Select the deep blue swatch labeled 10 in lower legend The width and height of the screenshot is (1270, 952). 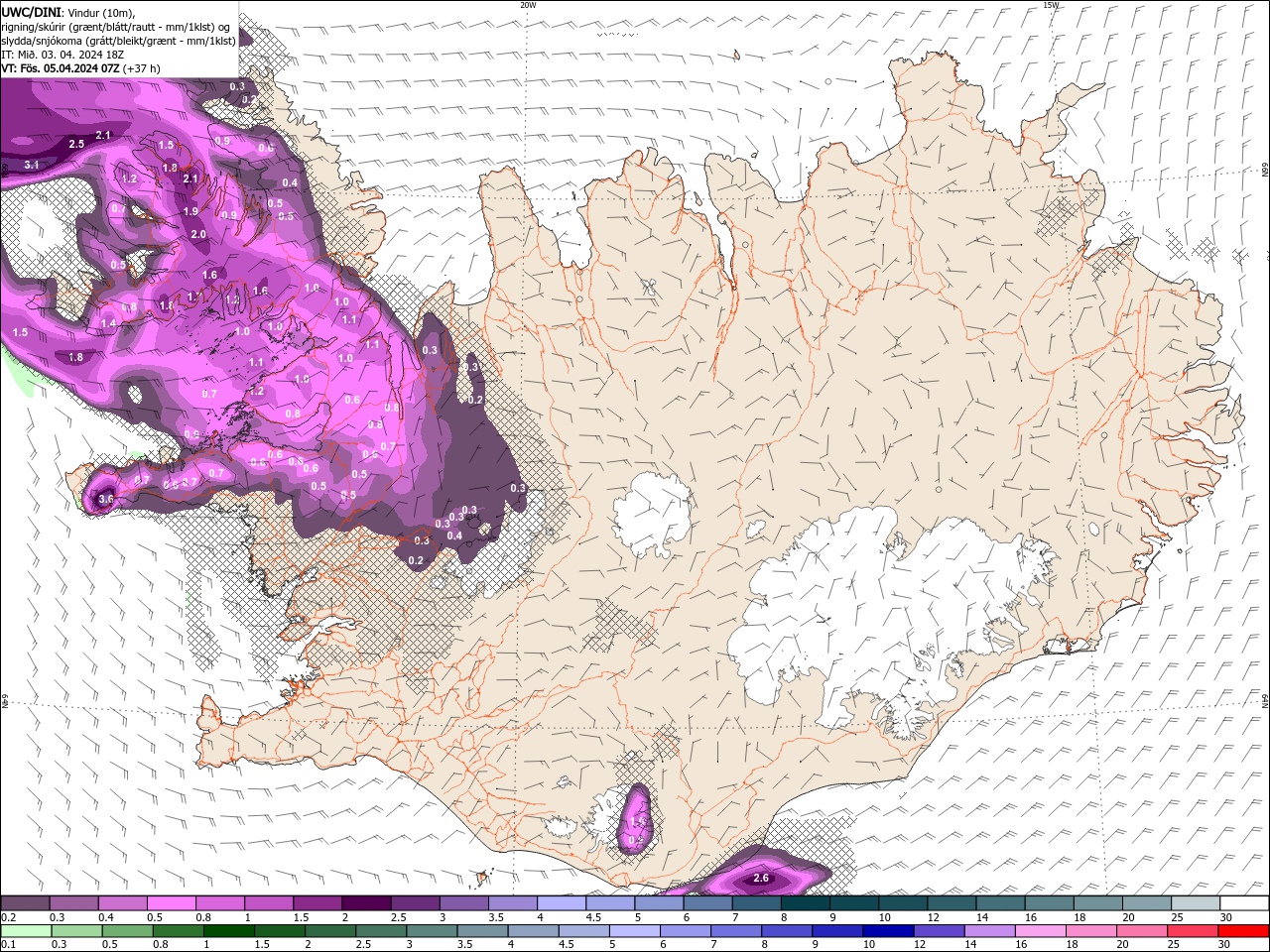click(887, 930)
